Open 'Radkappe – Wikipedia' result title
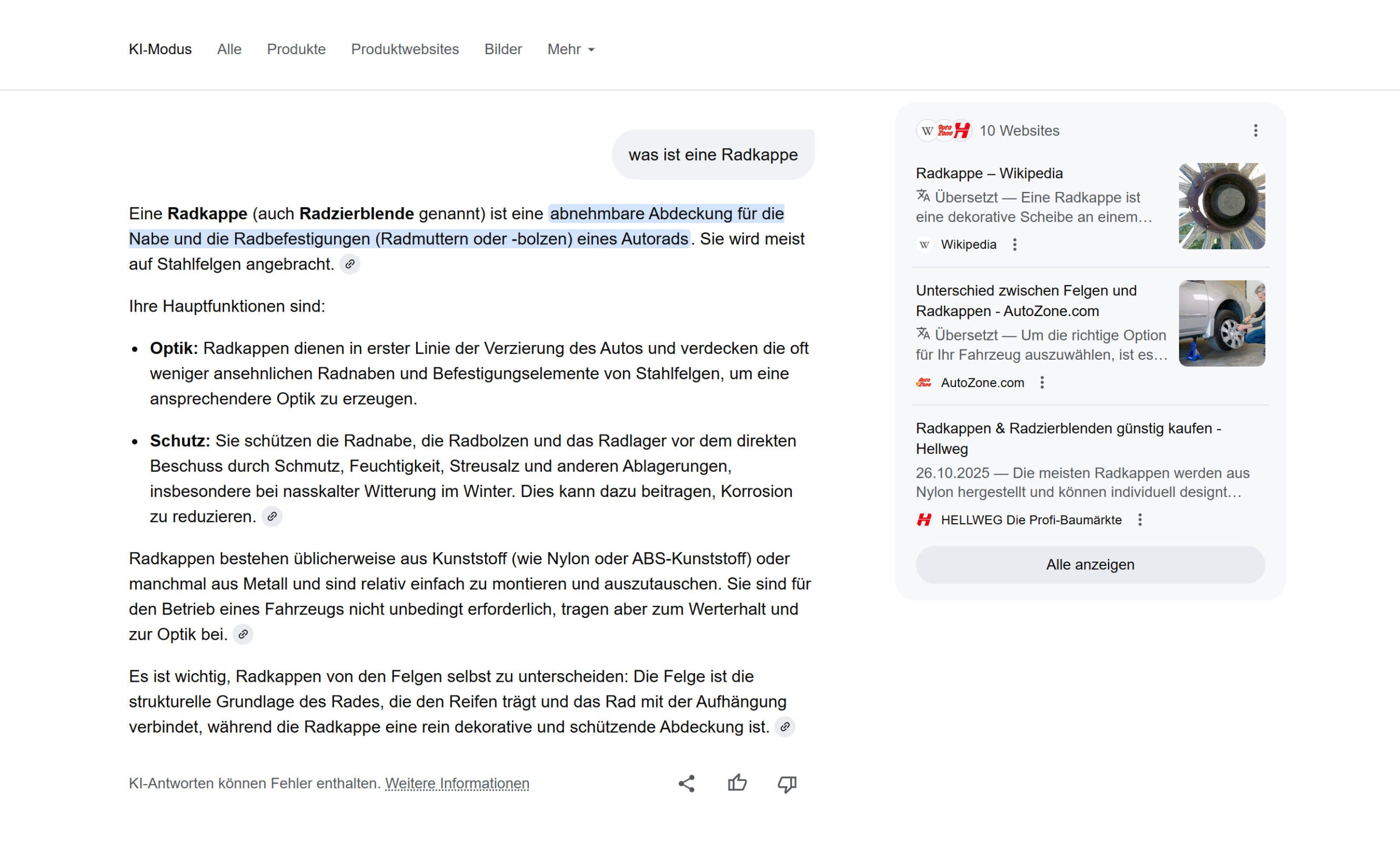The height and width of the screenshot is (853, 1400). click(x=989, y=173)
